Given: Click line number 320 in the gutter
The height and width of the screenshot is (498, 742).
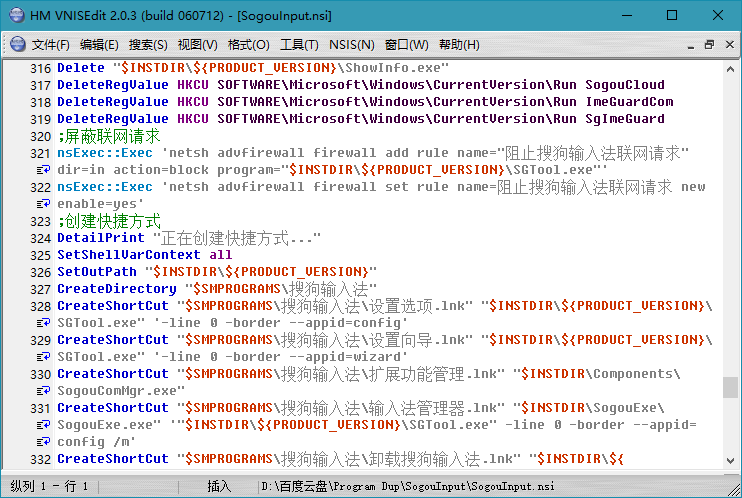Looking at the screenshot, I should coord(40,137).
